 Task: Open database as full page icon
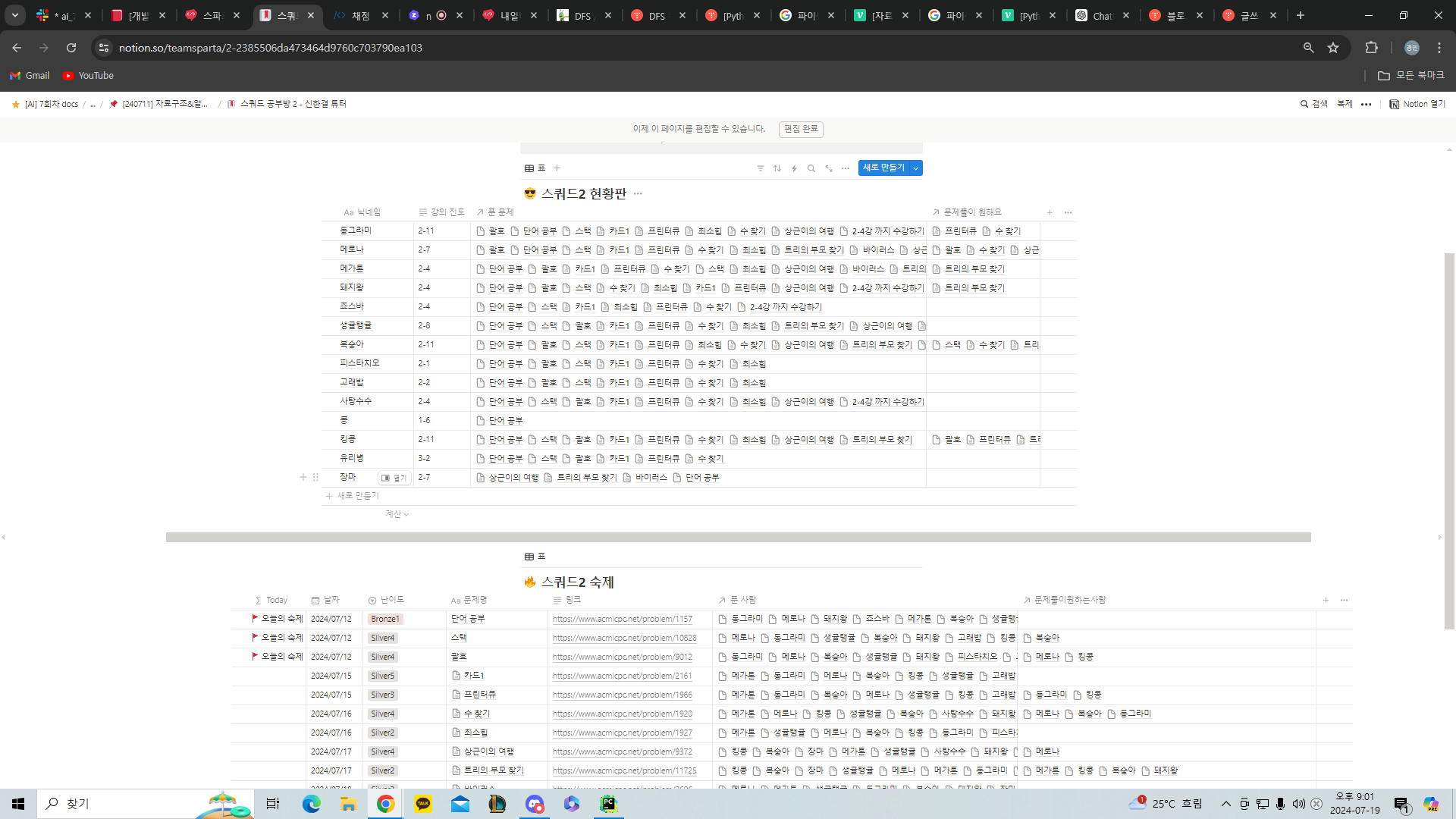tap(829, 168)
